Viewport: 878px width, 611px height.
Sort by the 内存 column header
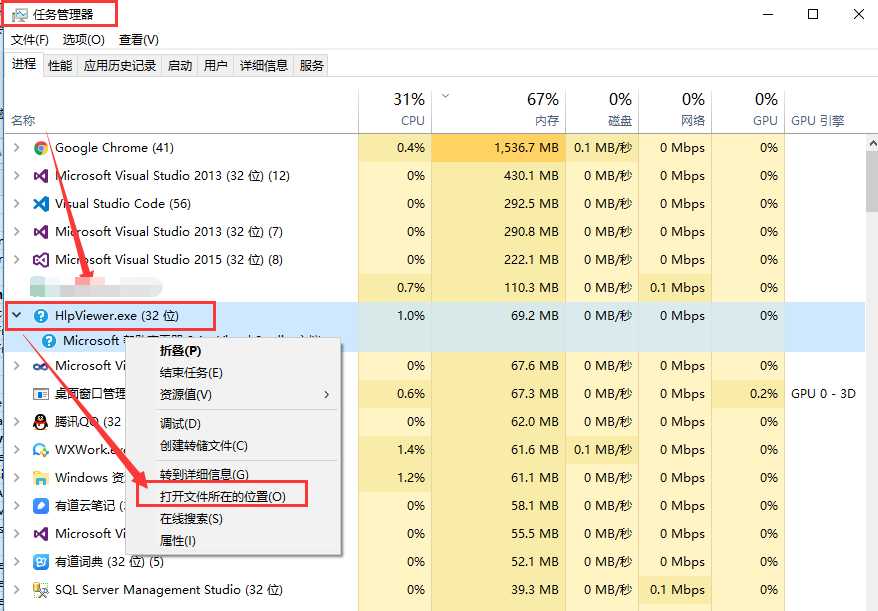[498, 111]
